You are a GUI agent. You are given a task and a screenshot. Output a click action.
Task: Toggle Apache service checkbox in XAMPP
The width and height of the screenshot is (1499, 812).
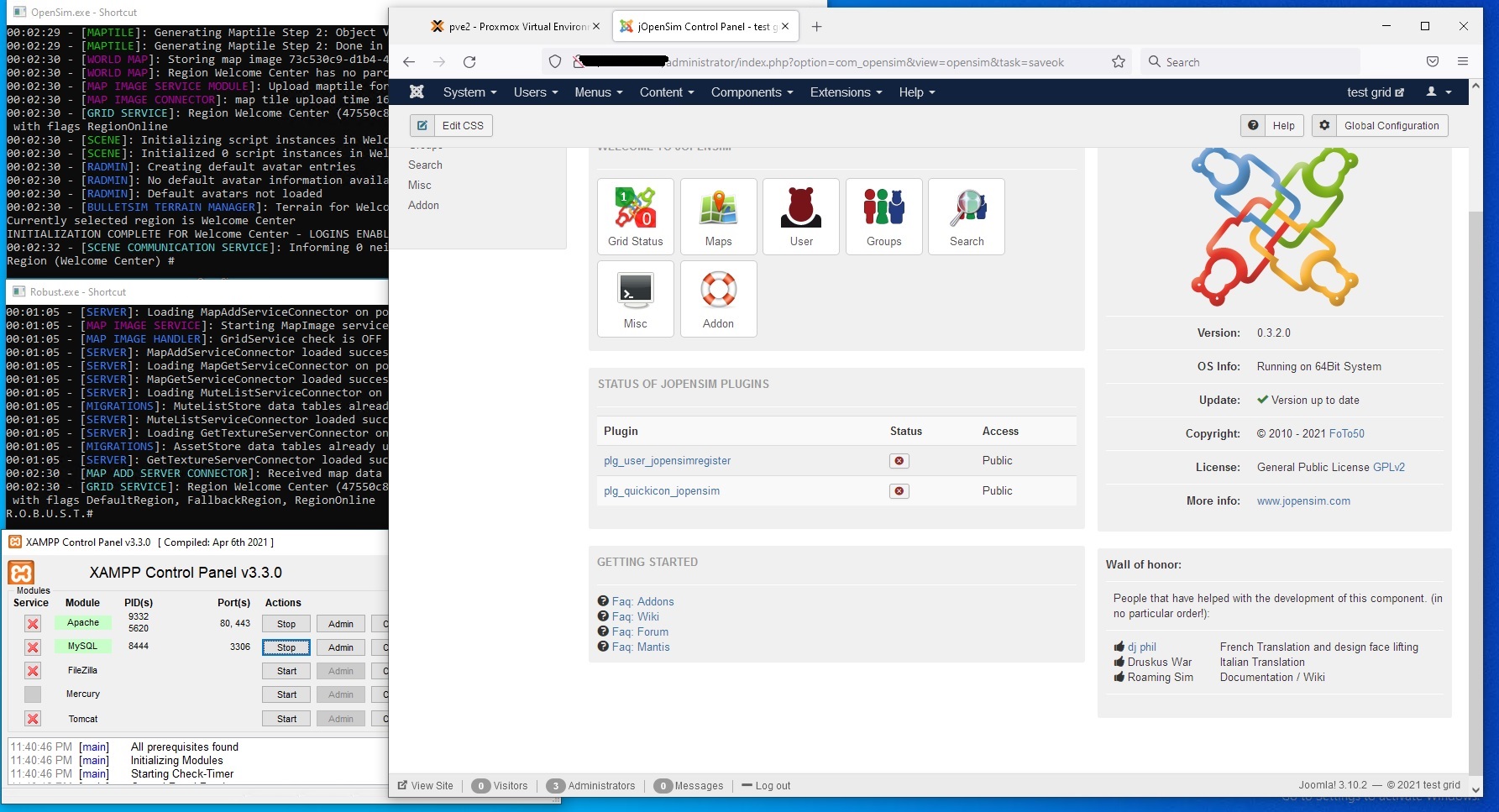click(33, 624)
